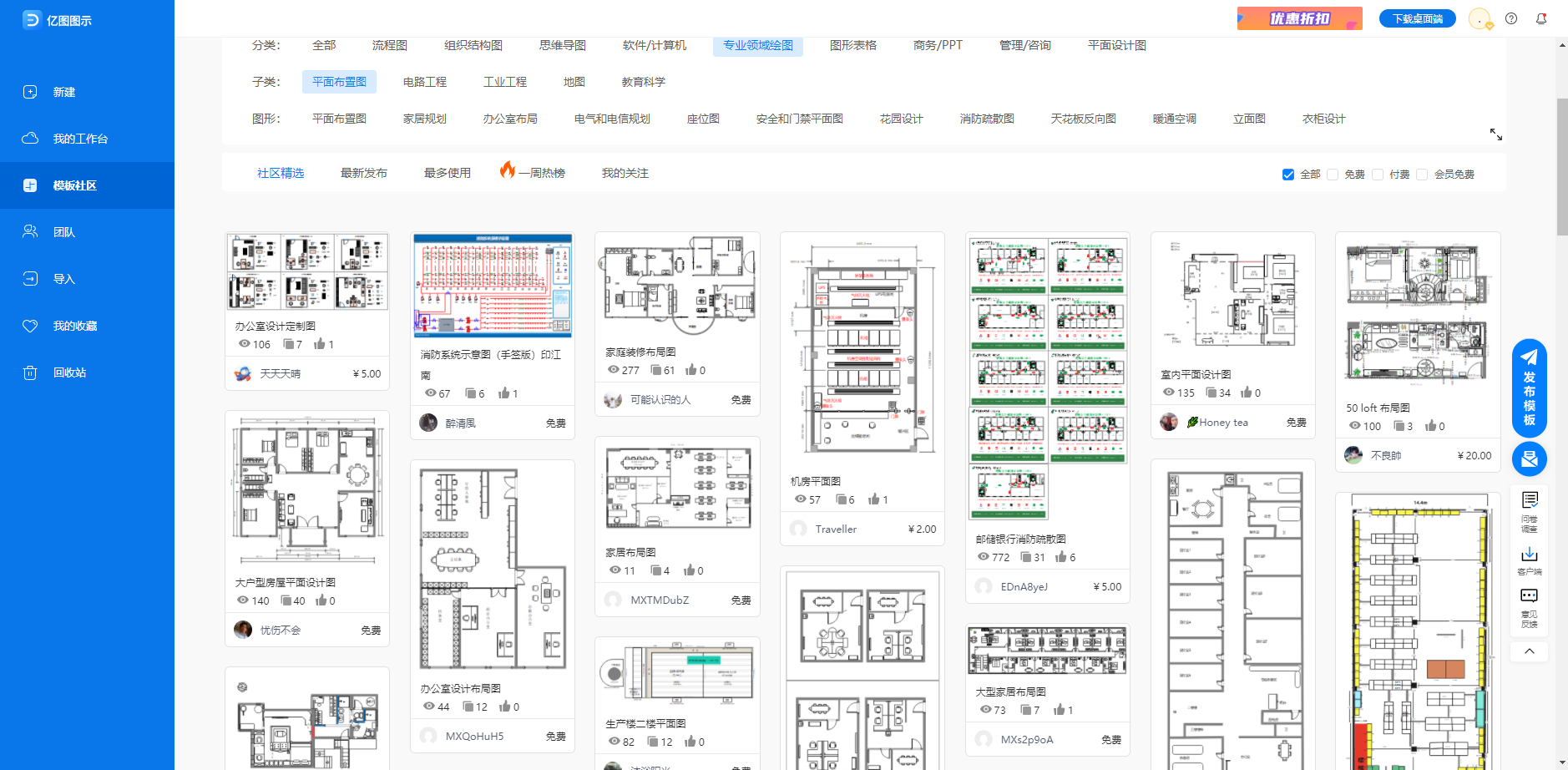Open the 模板社区 sidebar item
Screen dimensions: 1568x770
coord(87,185)
